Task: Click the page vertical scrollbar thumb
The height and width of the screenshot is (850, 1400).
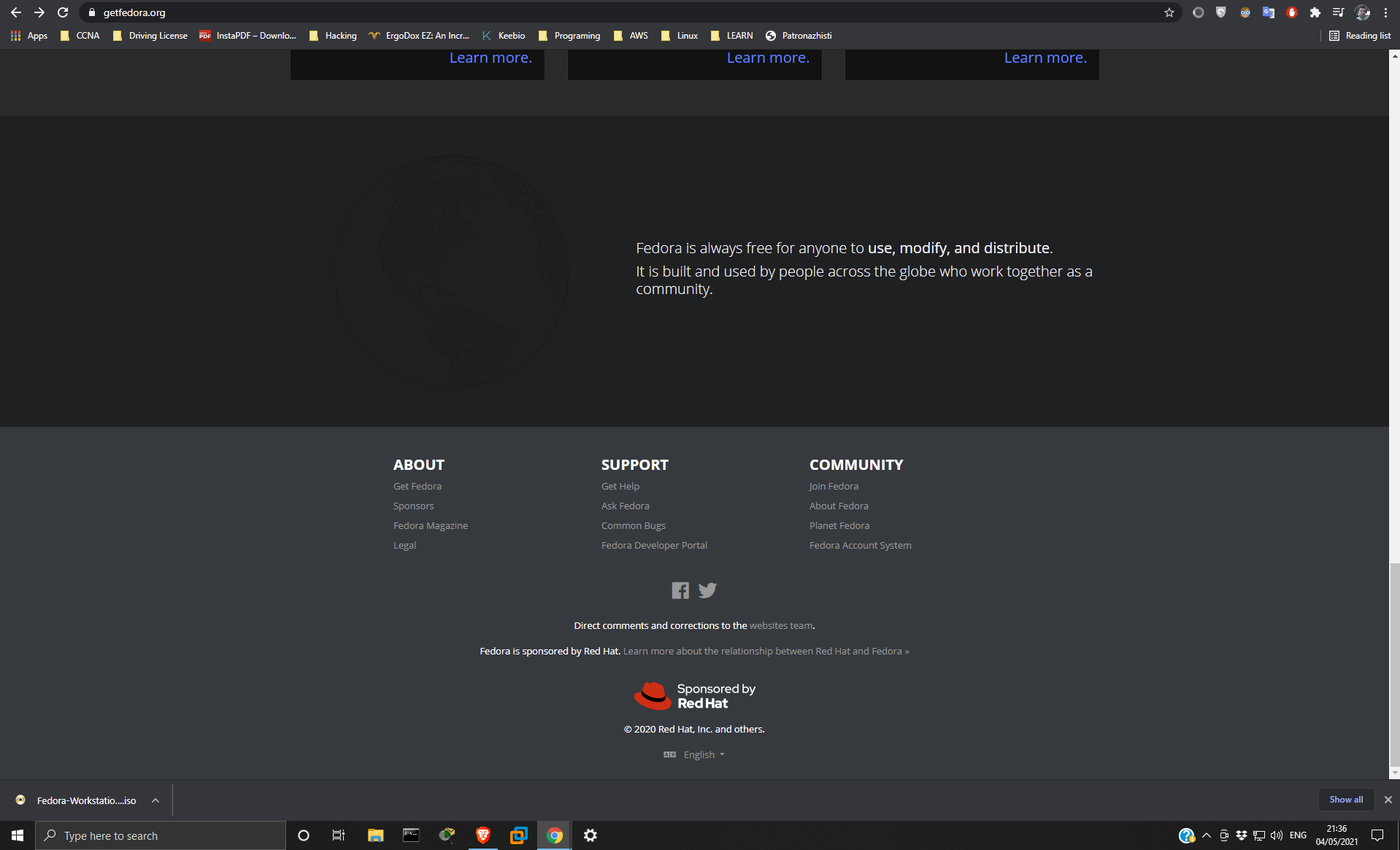Action: [x=1395, y=665]
